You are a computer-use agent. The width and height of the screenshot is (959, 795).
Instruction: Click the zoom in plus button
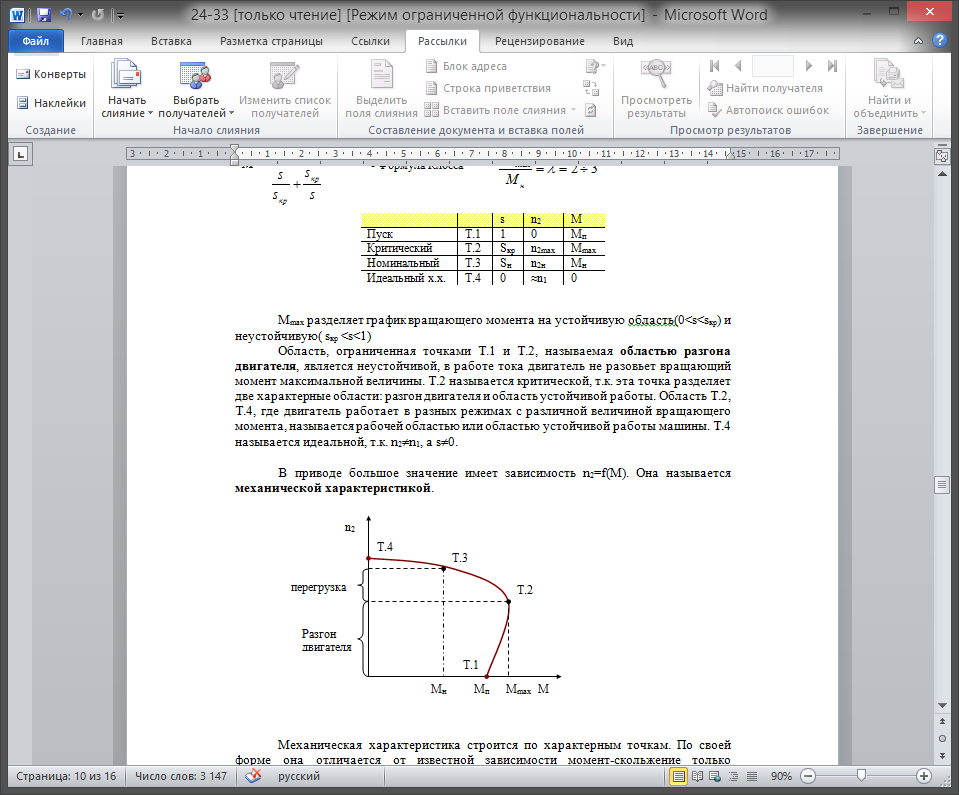click(x=924, y=776)
